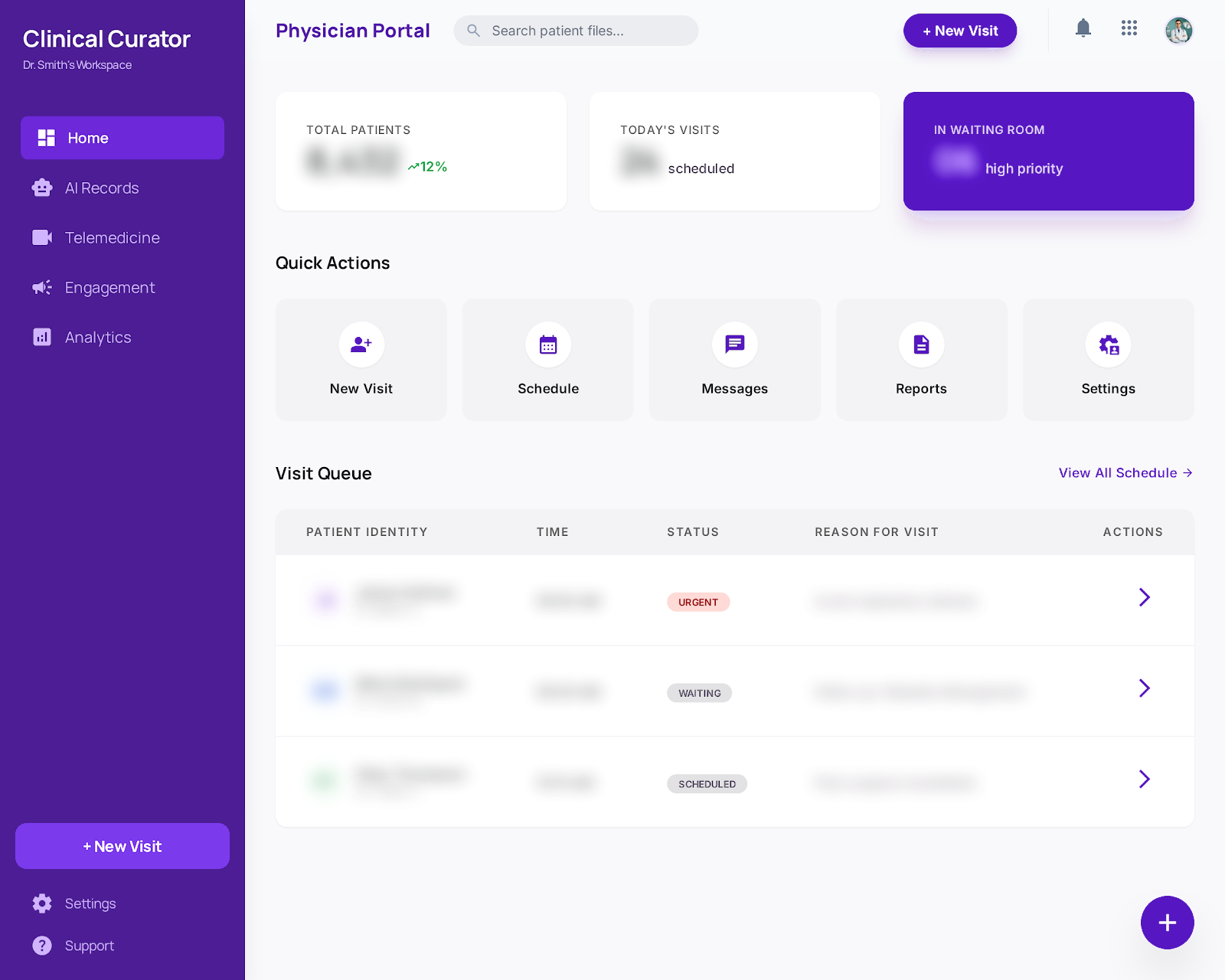Select New Visit quick action icon

(x=361, y=345)
